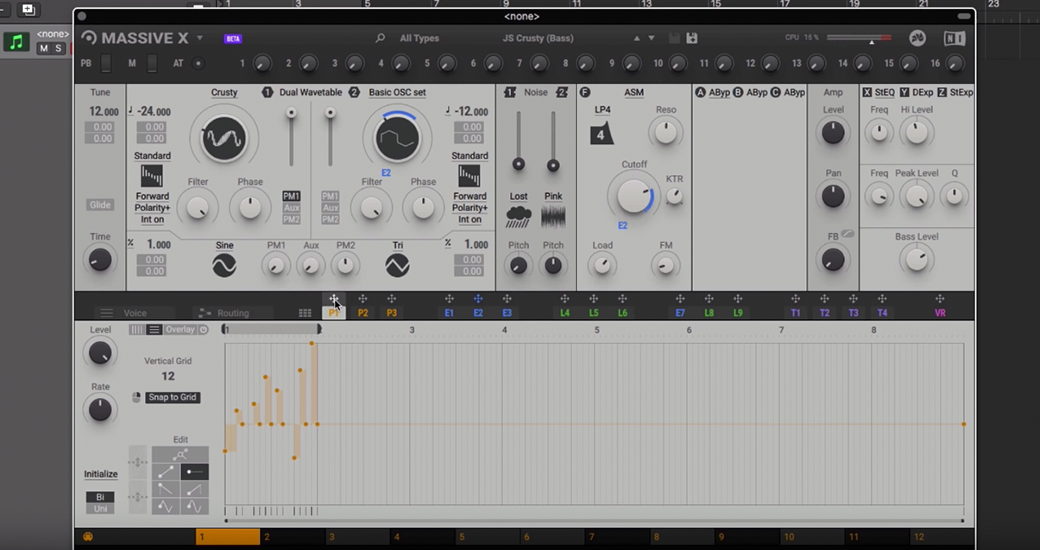Click the Standard mode icon under oscillator 1
The image size is (1040, 550).
coord(152,176)
